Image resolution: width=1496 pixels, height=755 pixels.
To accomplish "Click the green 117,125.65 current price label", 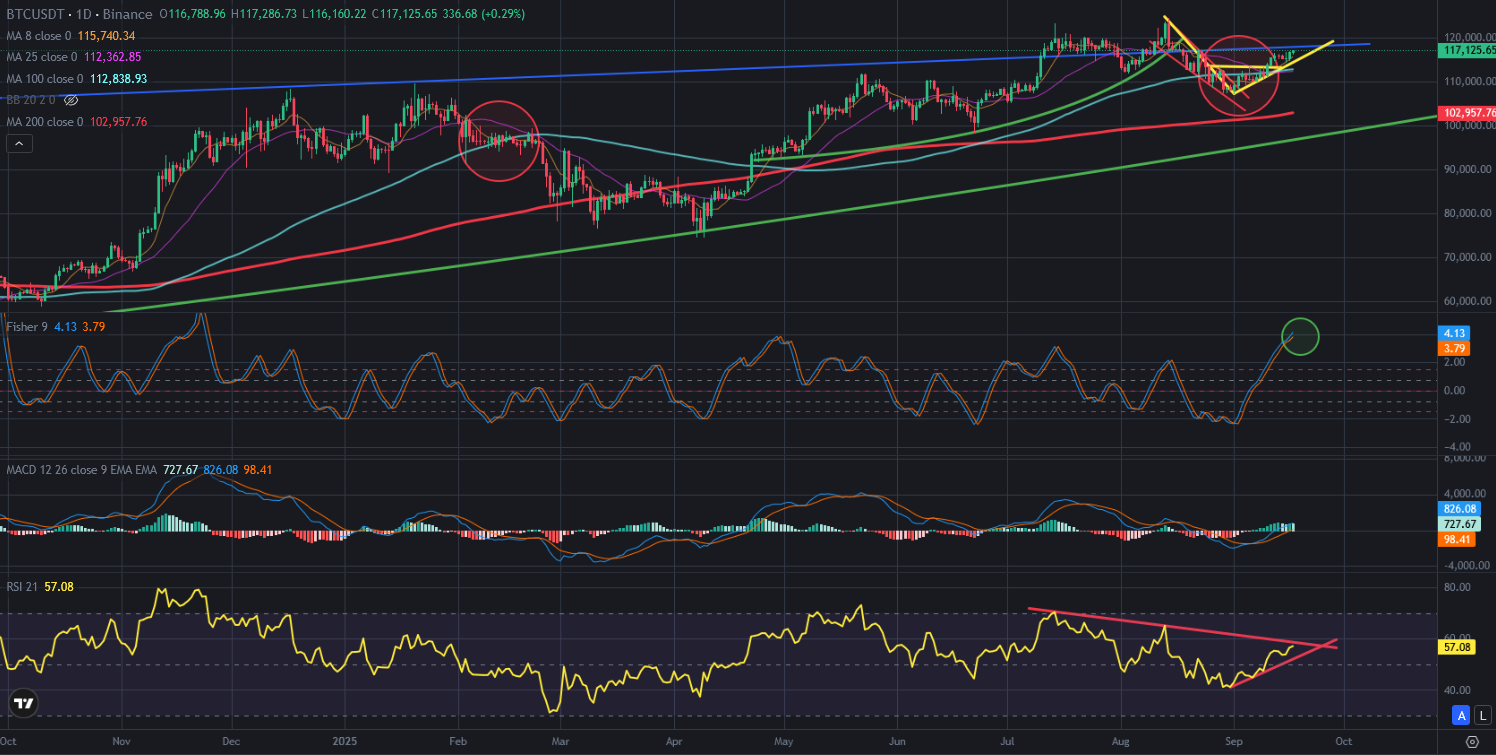I will 1468,50.
